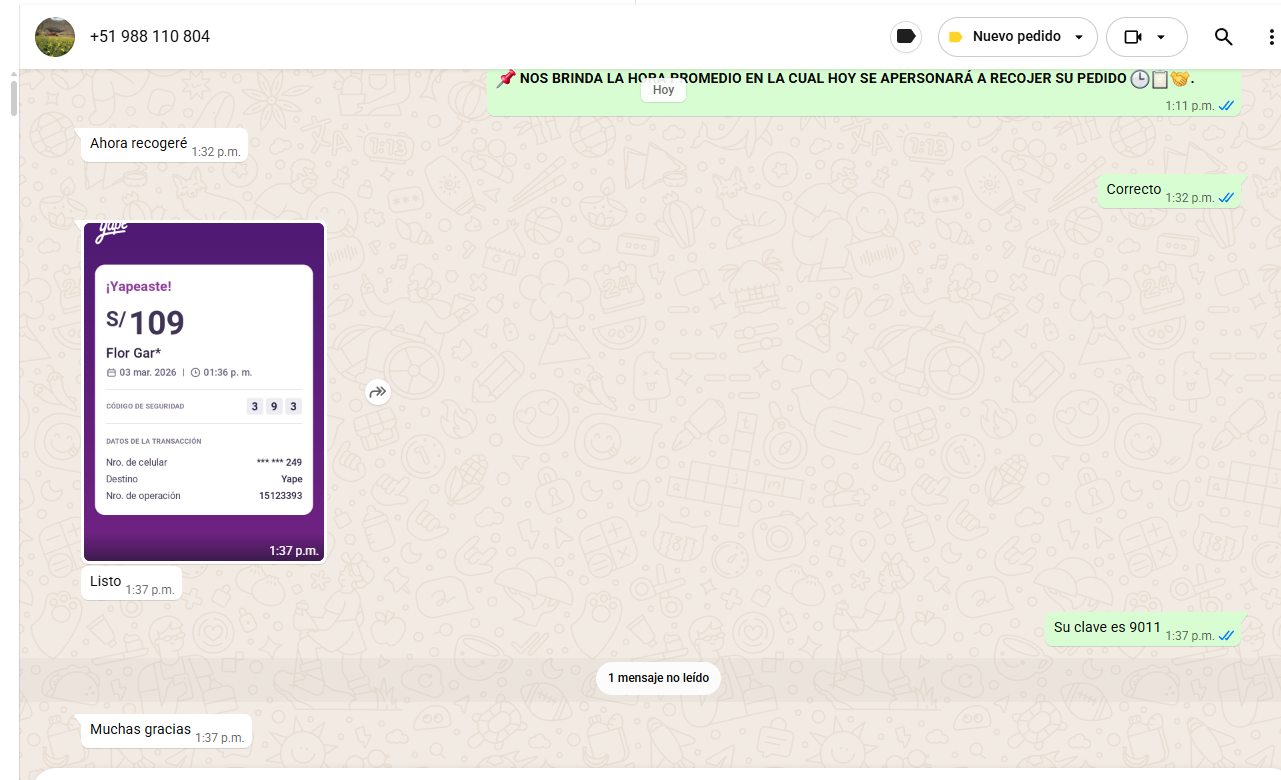Expand the Nuevo pedido label dropdown
This screenshot has height=780, width=1281.
click(x=1079, y=37)
